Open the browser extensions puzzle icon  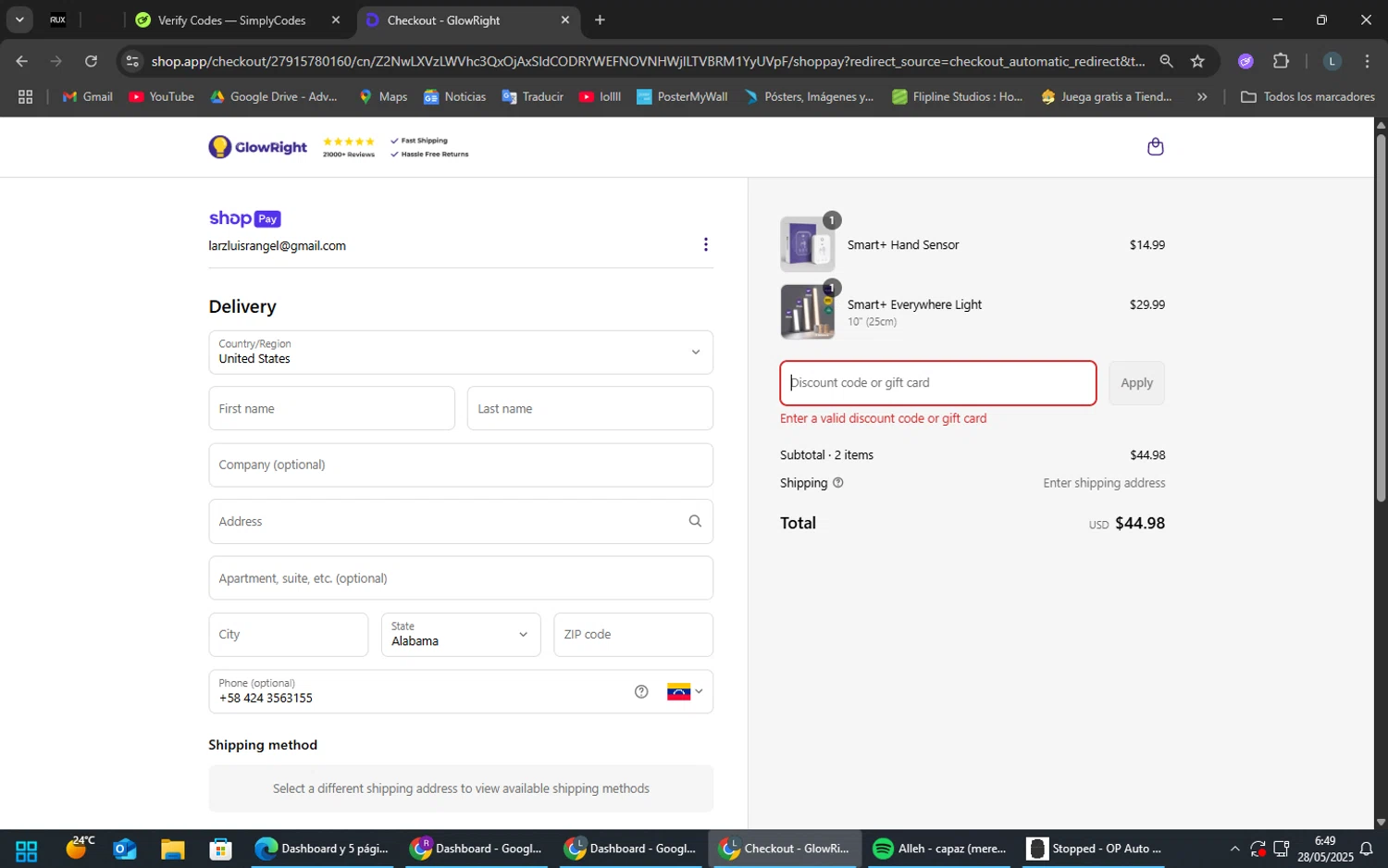click(1281, 61)
